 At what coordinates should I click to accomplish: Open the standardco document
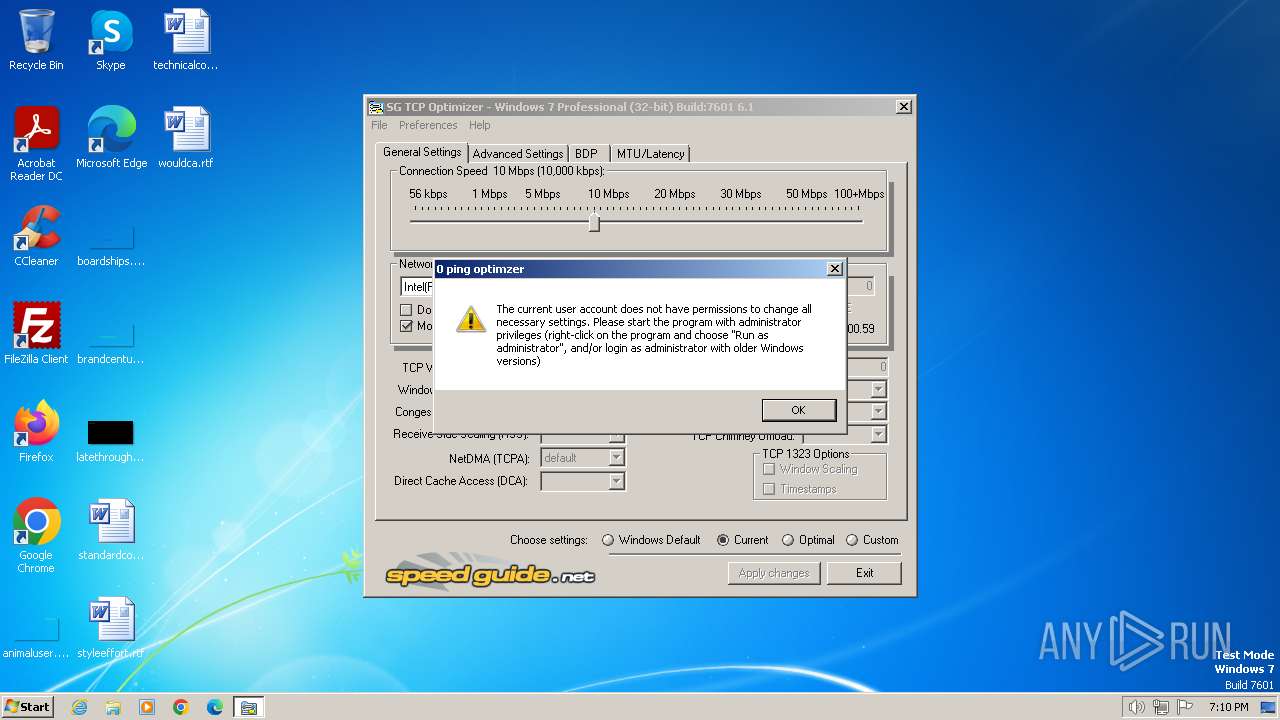tap(111, 530)
